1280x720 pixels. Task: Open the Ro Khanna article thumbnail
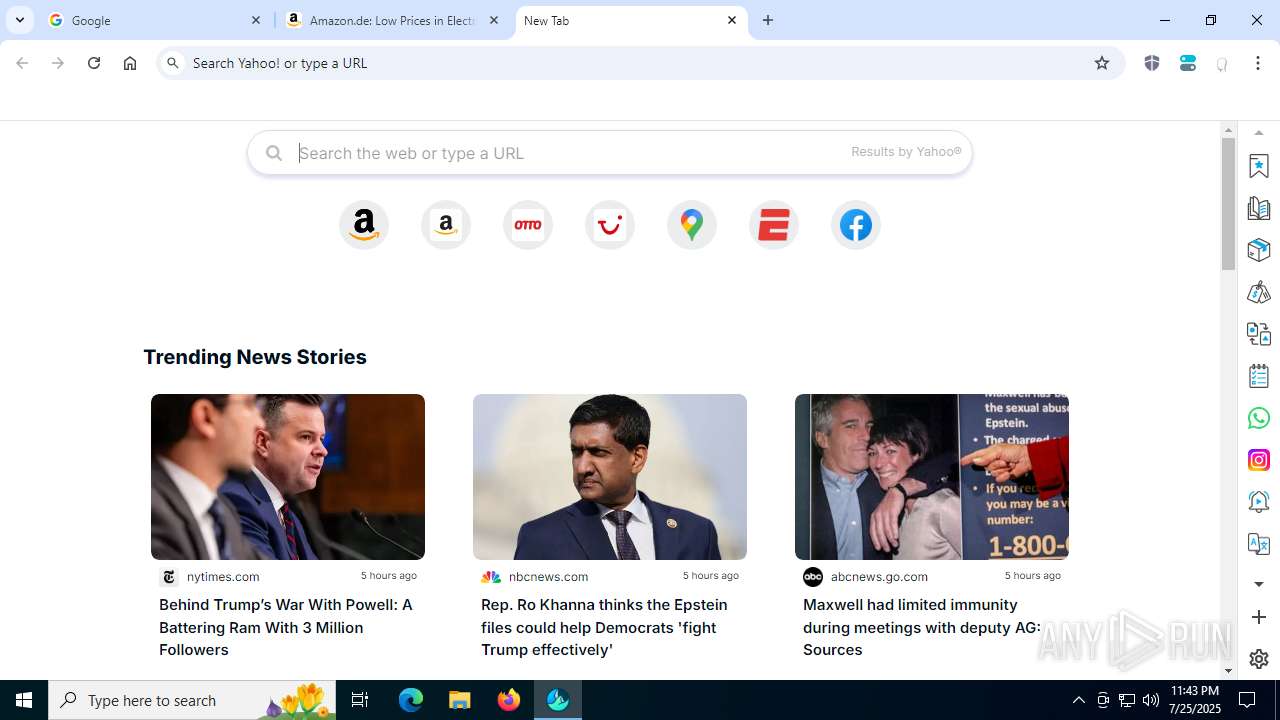610,477
